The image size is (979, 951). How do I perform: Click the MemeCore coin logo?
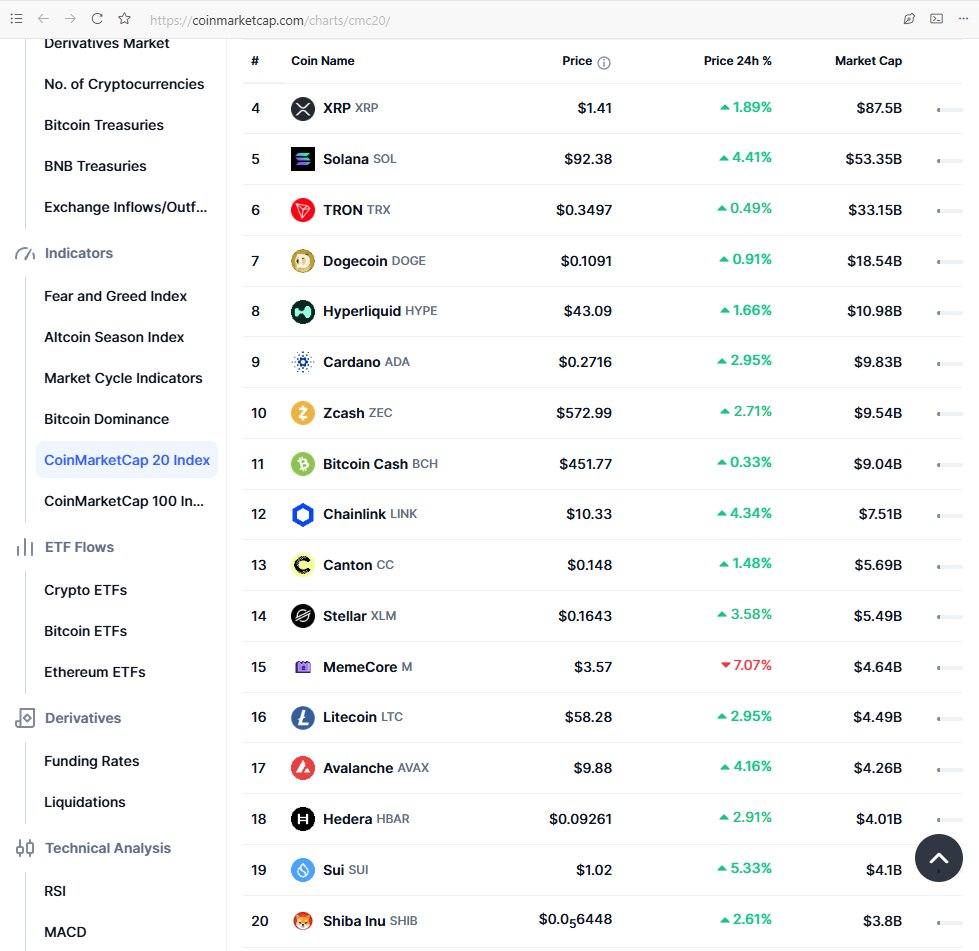pos(303,667)
